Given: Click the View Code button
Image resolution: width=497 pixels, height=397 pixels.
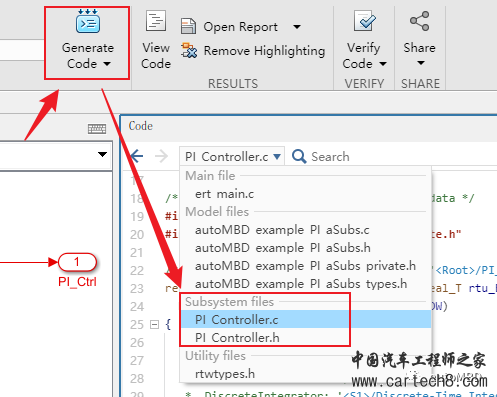Looking at the screenshot, I should coord(156,39).
